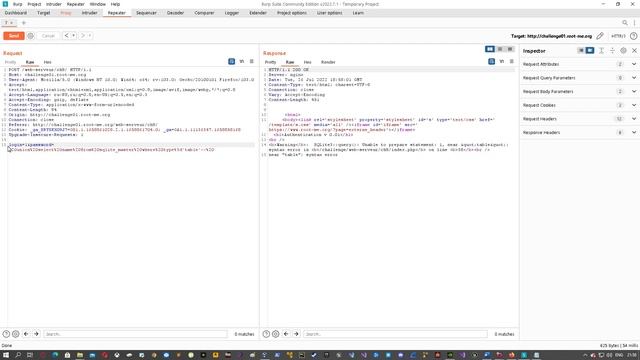Open the Repeater menu in menu bar
Viewport: 640px width, 360px height.
pos(76,4)
